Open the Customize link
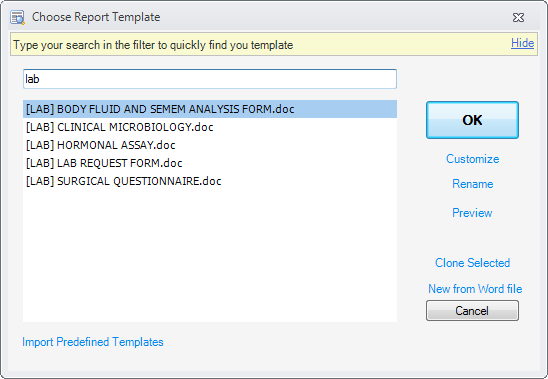Image resolution: width=548 pixels, height=379 pixels. click(x=473, y=159)
